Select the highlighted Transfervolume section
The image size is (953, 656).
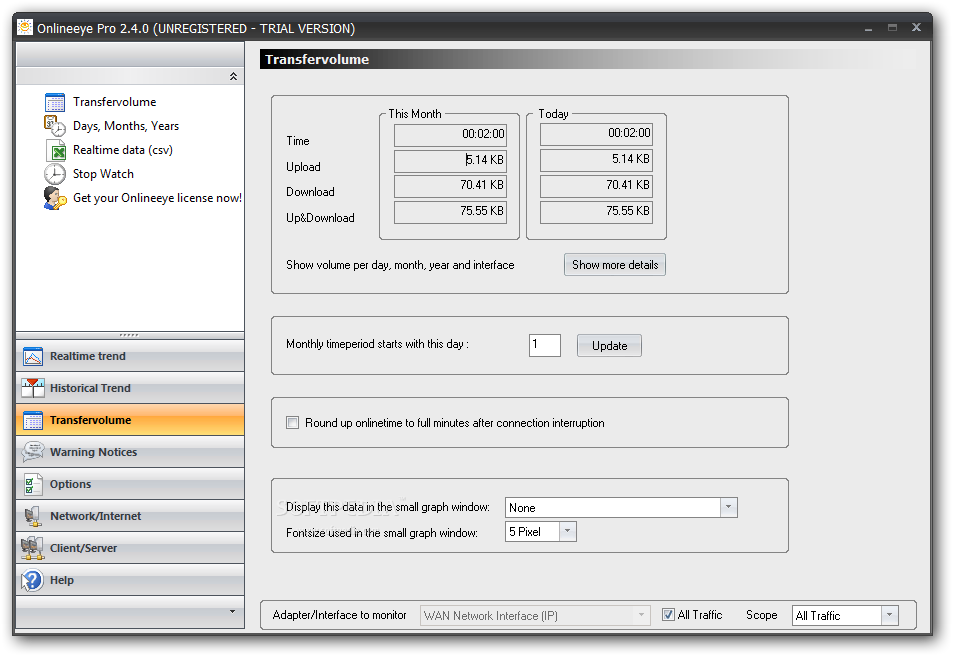[130, 420]
